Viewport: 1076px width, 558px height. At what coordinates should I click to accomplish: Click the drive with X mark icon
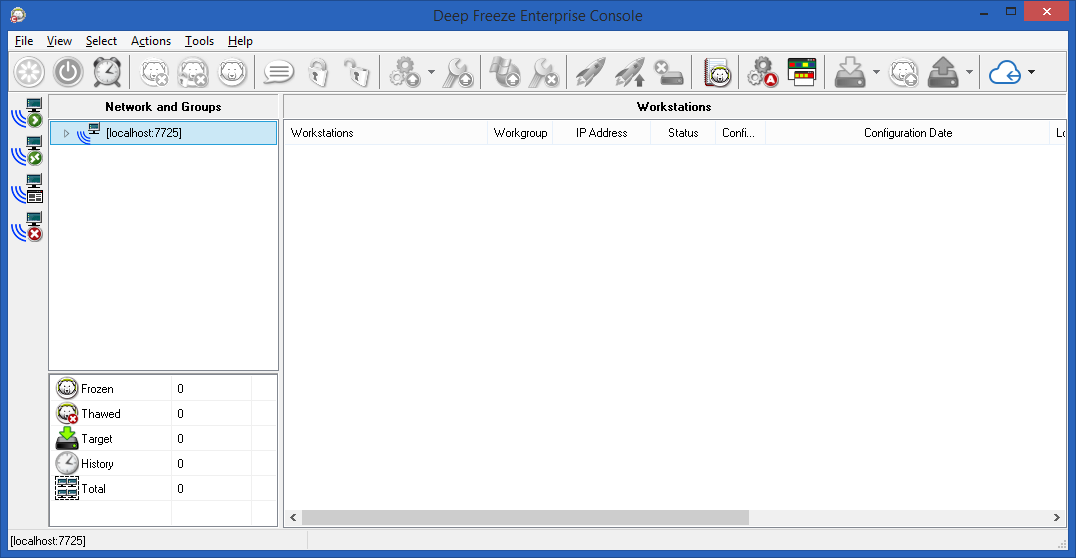pyautogui.click(x=668, y=72)
